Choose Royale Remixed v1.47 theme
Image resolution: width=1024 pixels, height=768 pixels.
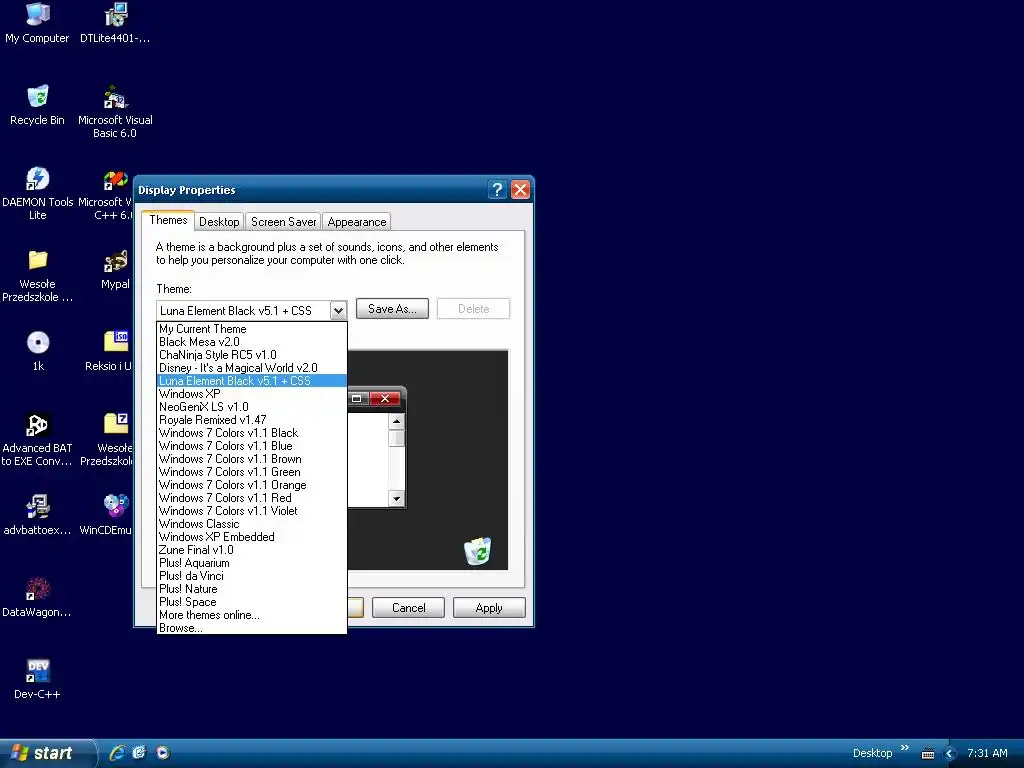pos(252,420)
